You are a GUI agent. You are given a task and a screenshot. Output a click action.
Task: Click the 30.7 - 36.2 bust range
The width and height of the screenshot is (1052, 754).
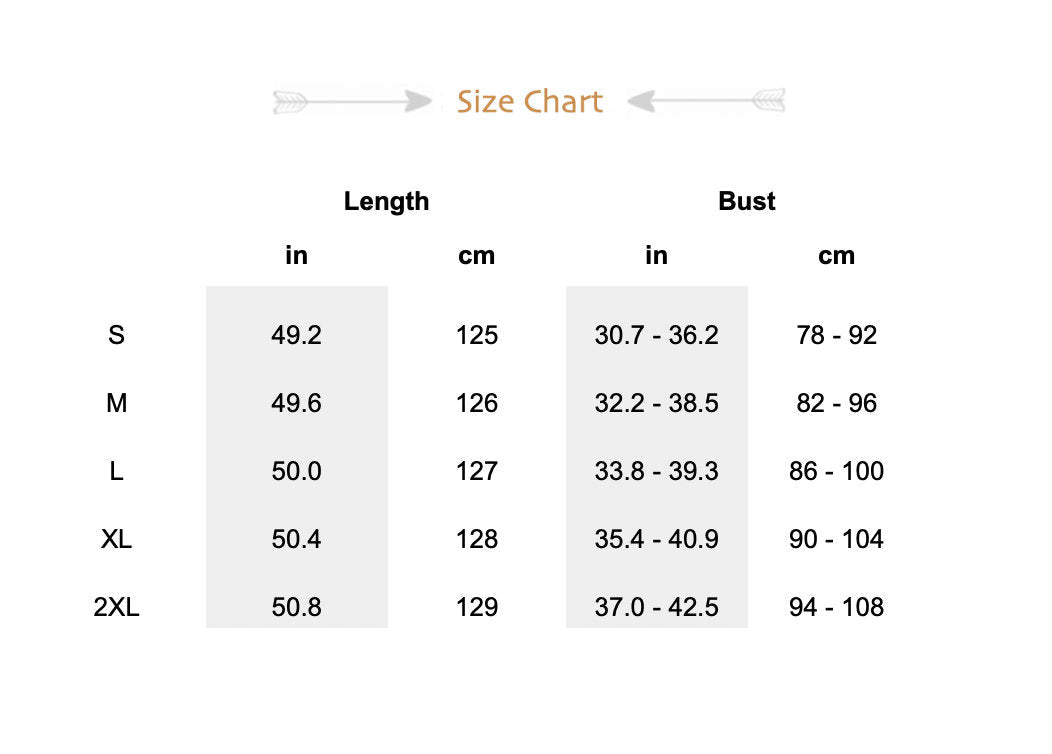point(656,335)
